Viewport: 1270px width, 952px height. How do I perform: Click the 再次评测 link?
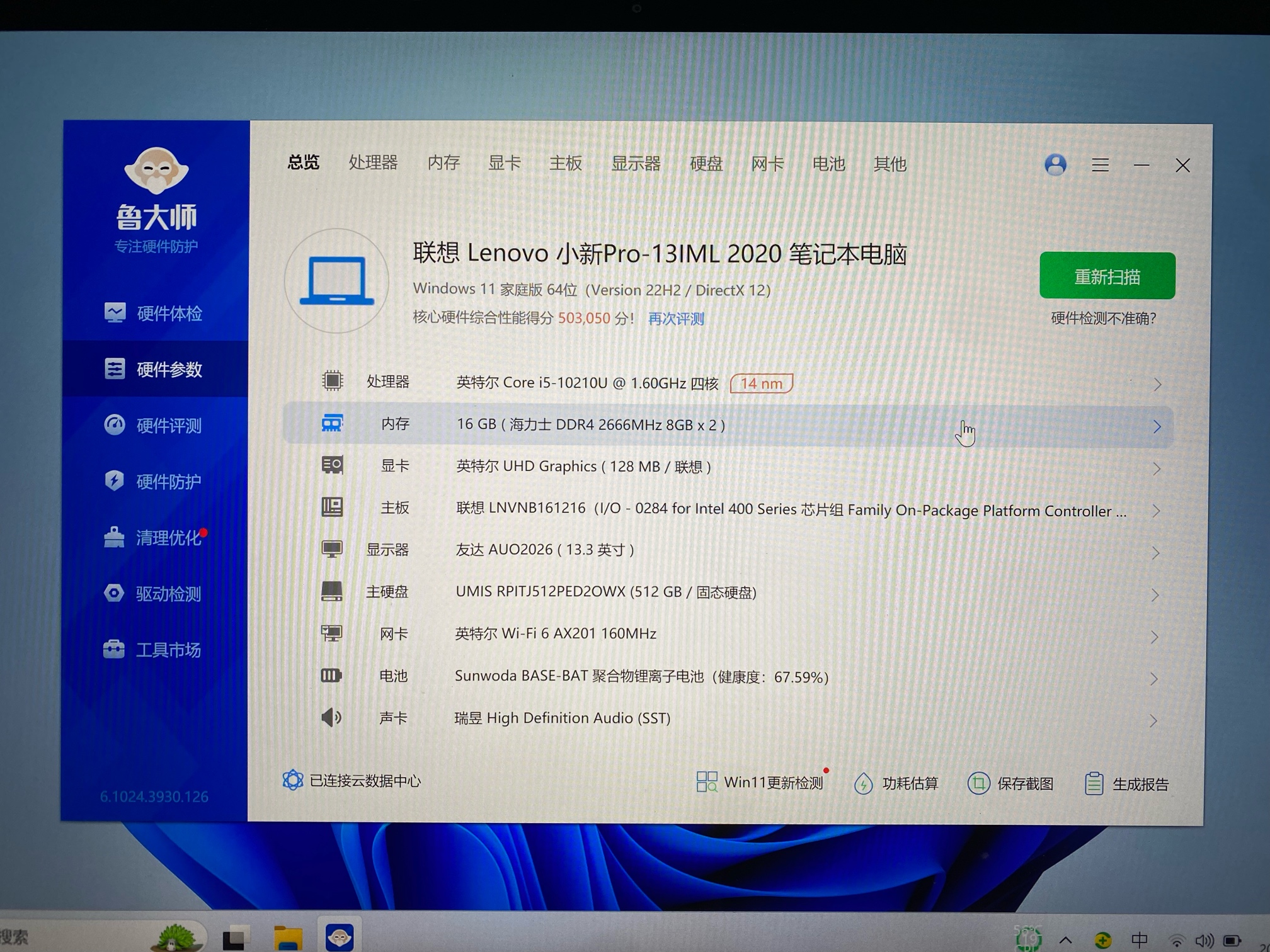pyautogui.click(x=676, y=319)
